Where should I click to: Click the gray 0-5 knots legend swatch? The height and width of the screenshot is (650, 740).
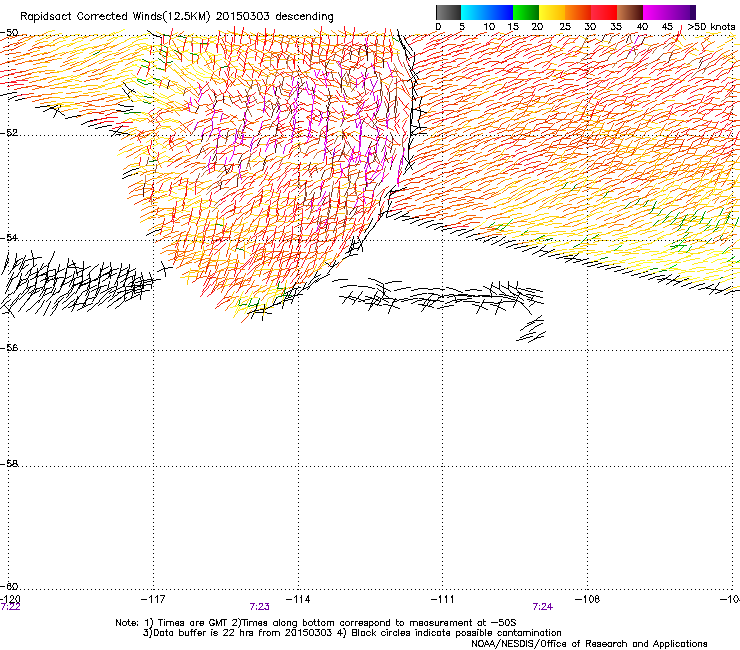coord(448,12)
